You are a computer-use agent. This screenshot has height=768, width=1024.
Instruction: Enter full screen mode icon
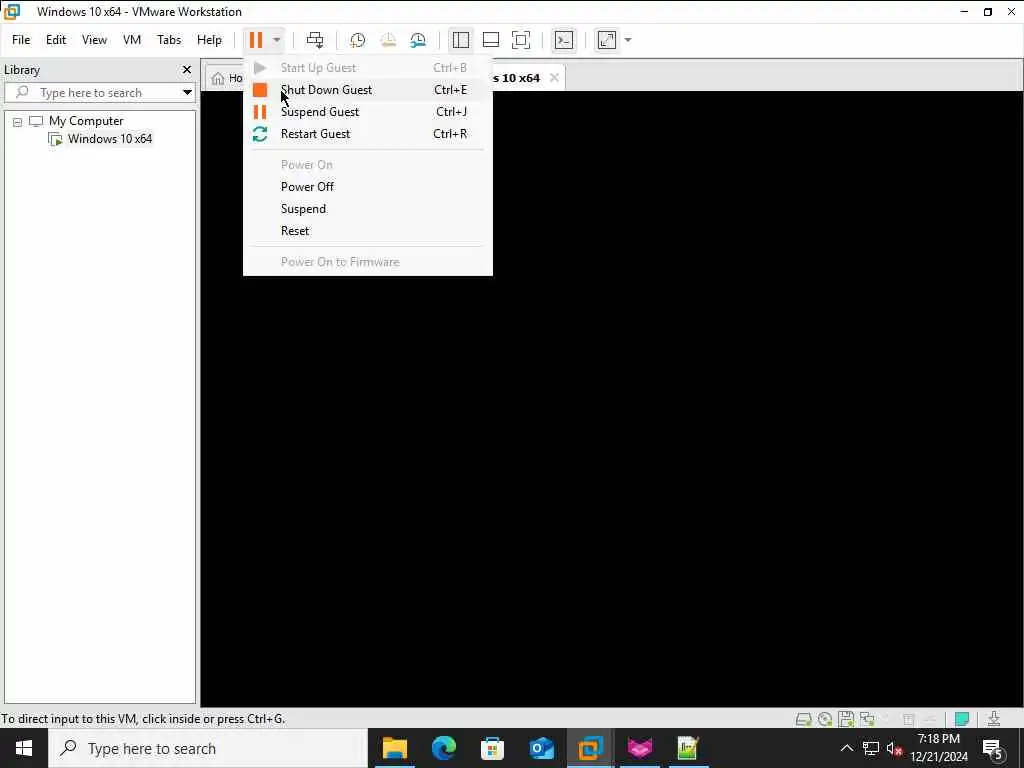520,40
